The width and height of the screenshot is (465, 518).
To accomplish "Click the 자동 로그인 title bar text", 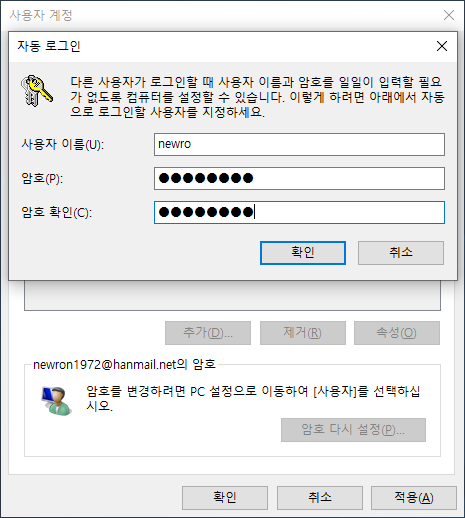I will point(49,46).
